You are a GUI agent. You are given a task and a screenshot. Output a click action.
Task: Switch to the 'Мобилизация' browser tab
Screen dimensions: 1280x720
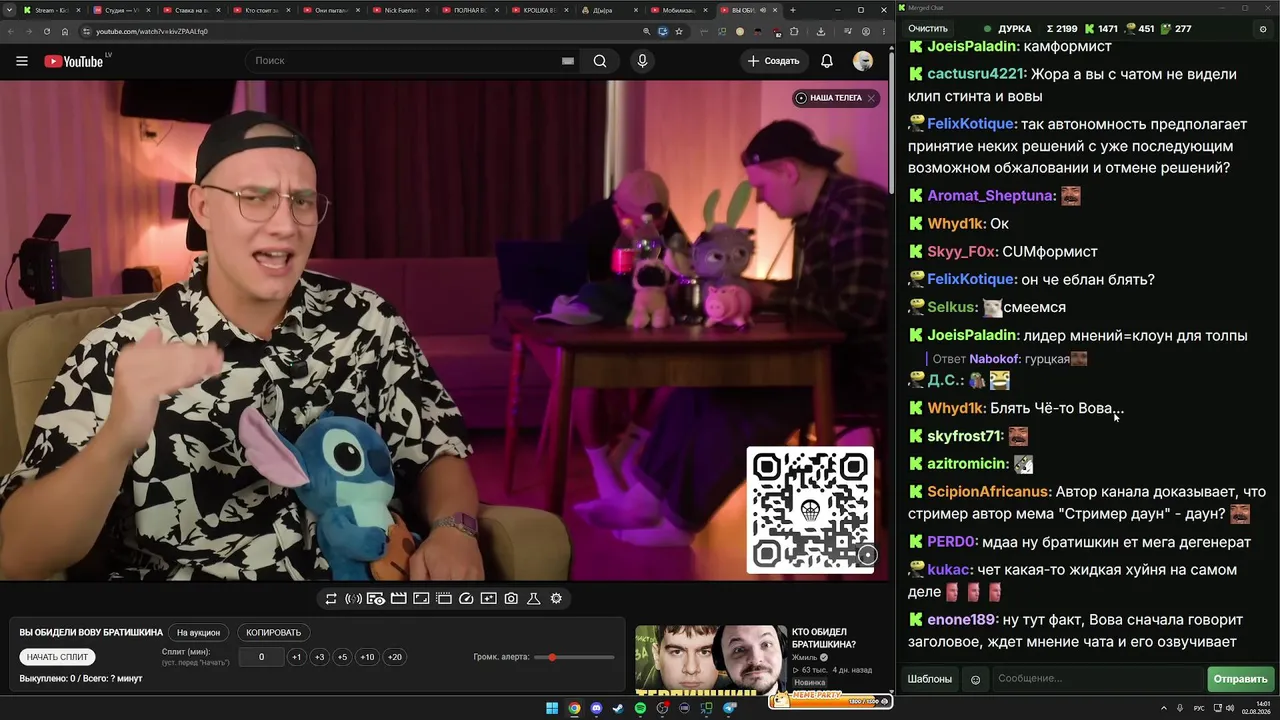682,10
